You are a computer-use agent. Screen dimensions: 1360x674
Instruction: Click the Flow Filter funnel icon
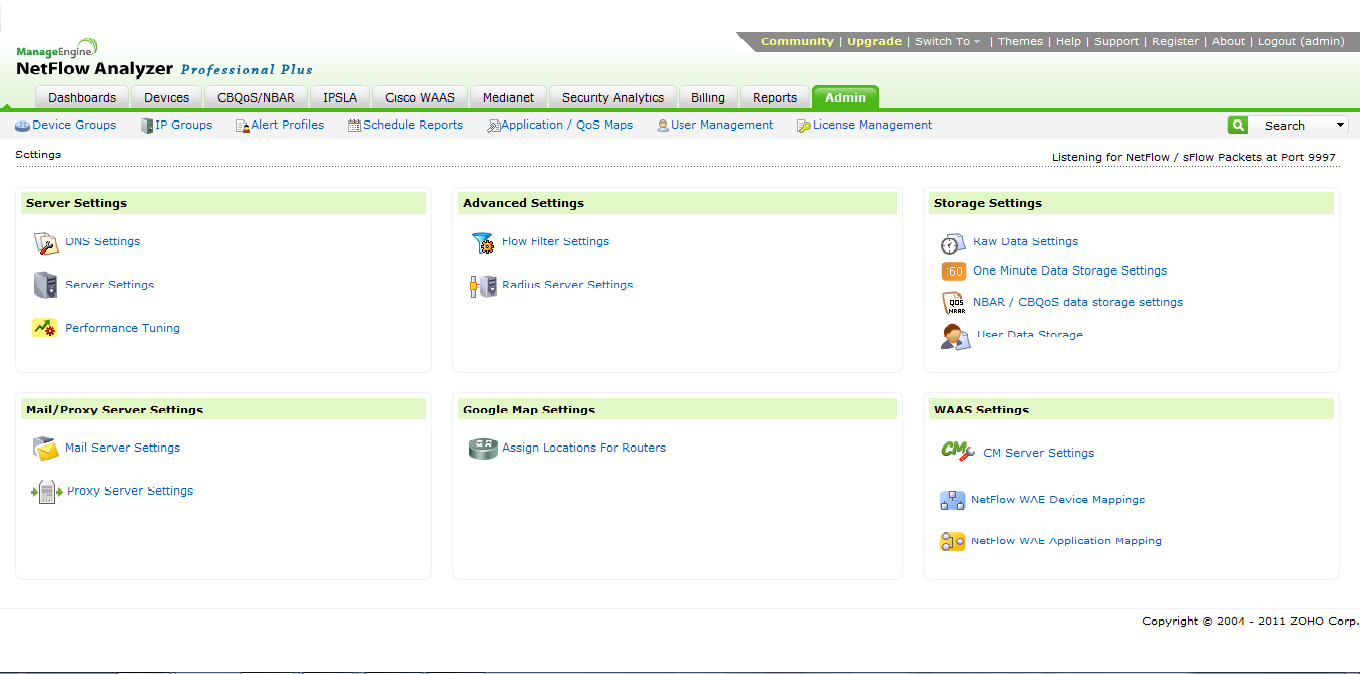pos(483,243)
